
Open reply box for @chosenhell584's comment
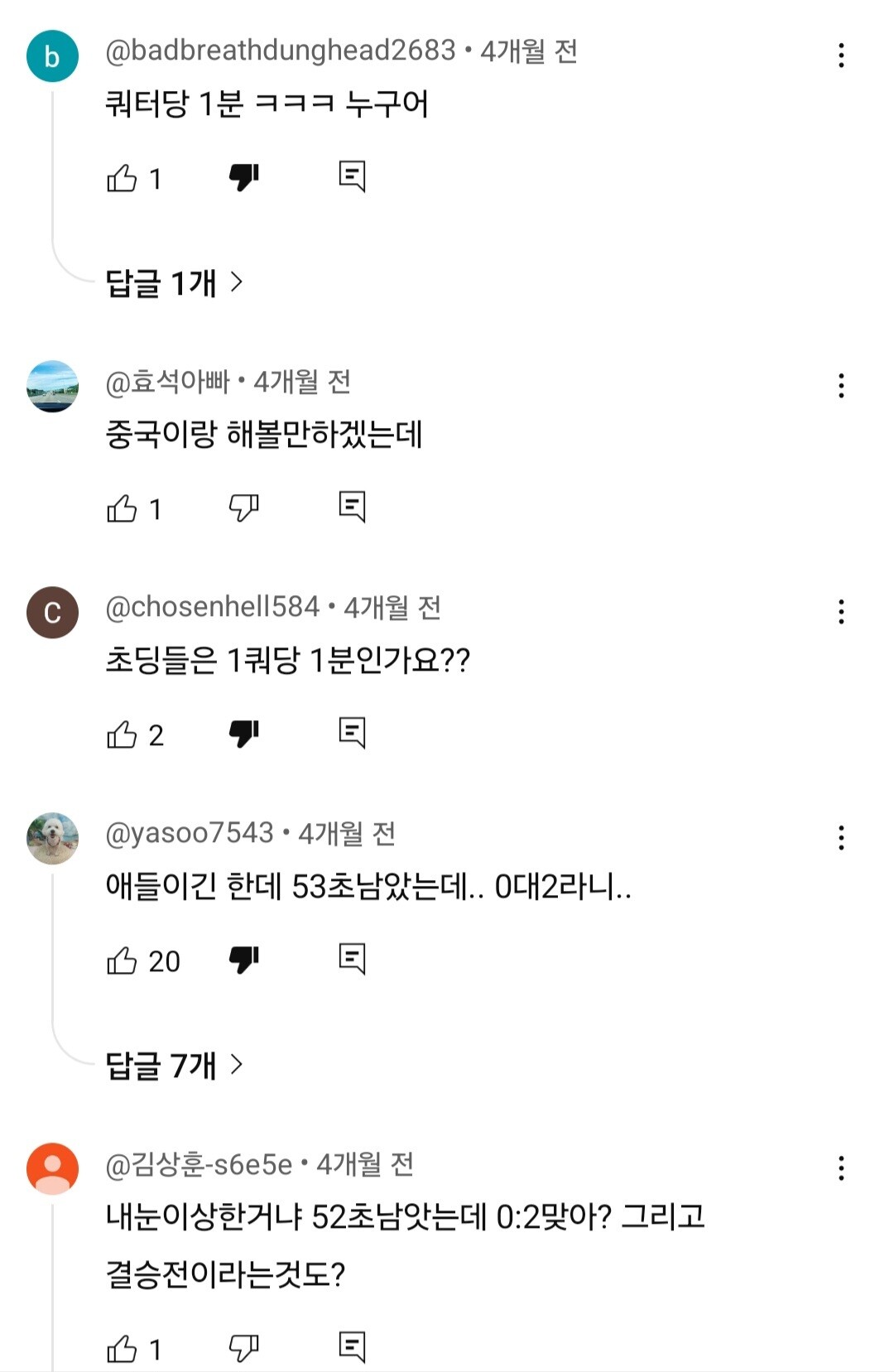click(352, 733)
